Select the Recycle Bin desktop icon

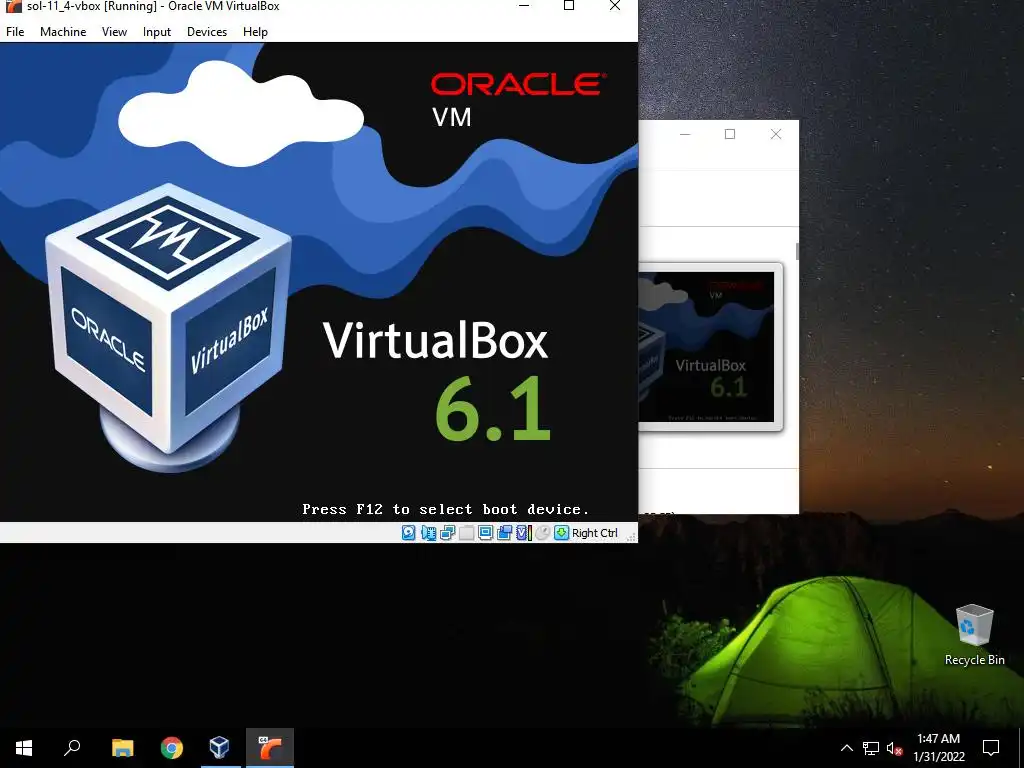point(974,635)
